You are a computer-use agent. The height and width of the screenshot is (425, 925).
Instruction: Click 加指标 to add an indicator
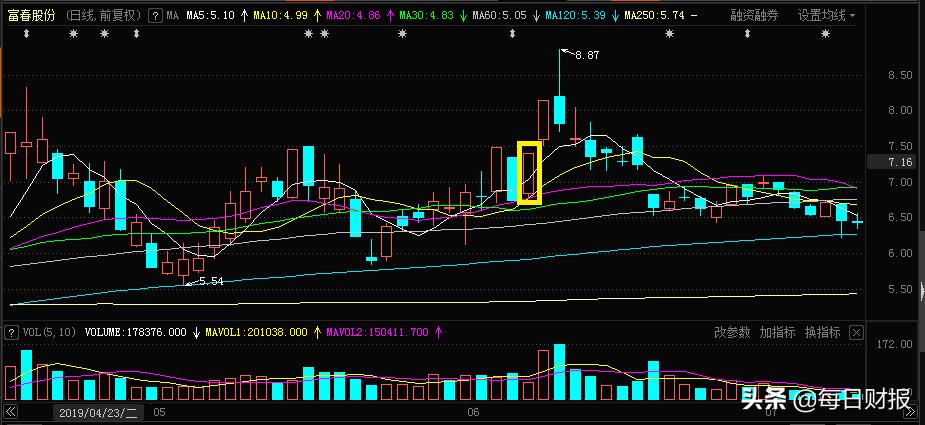click(777, 332)
